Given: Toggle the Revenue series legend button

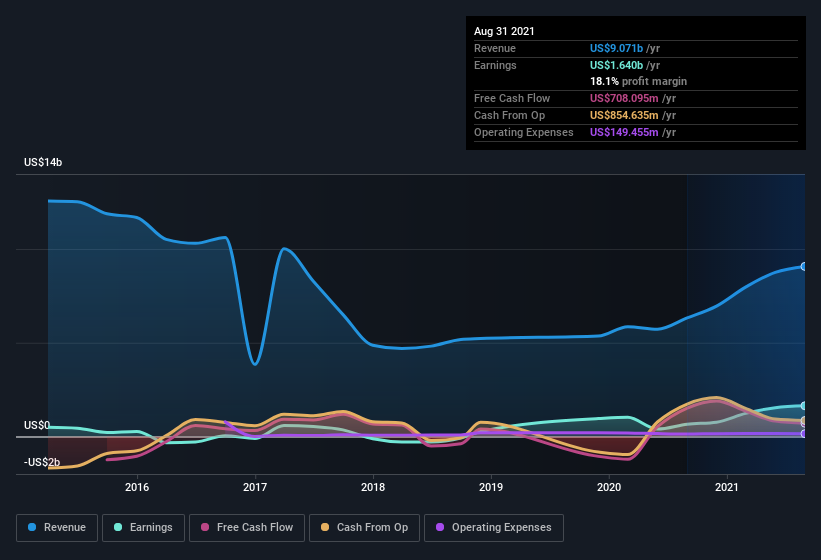Looking at the screenshot, I should tap(57, 528).
